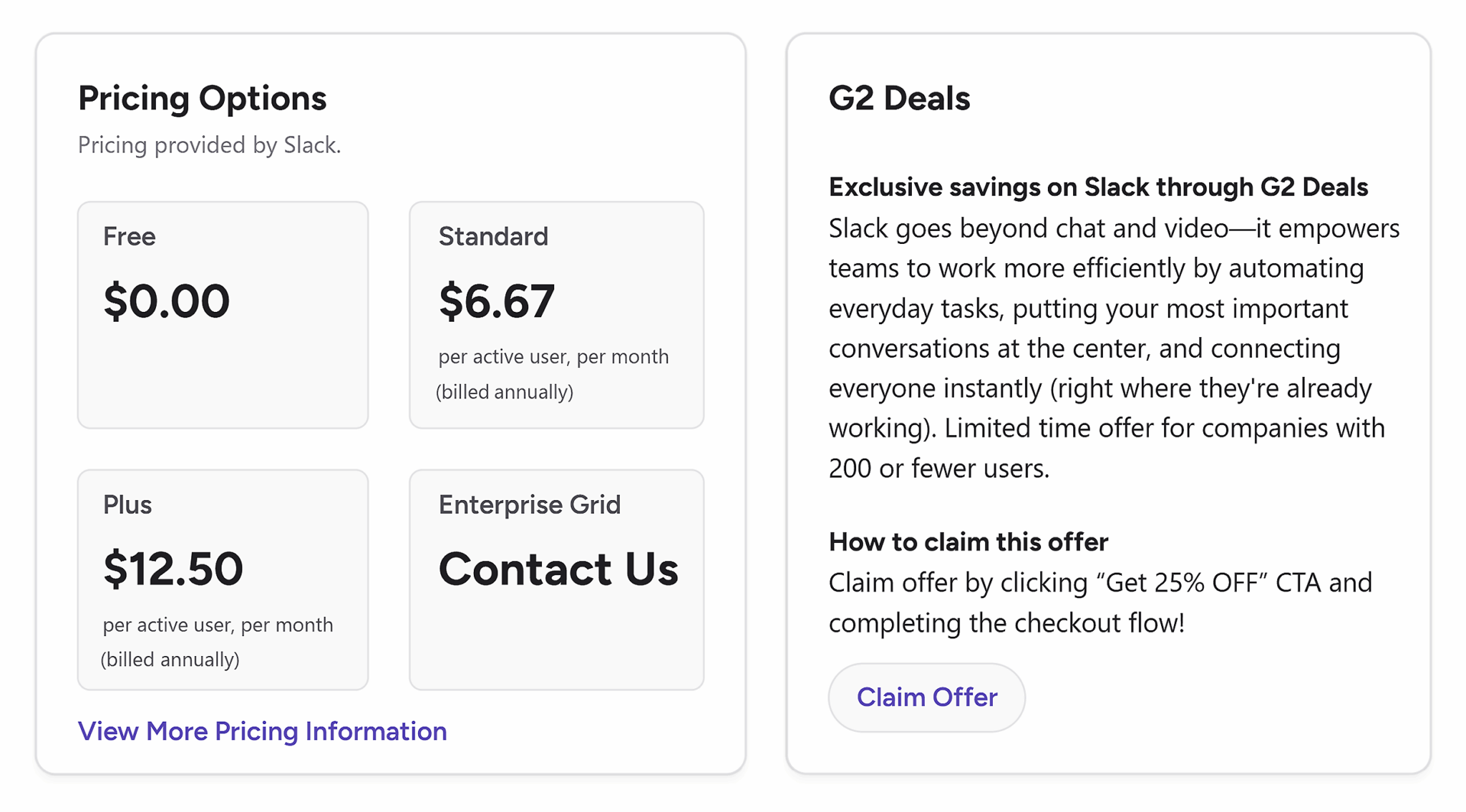Screen dimensions: 1466x812
Task: Click the billed annually note under Standard
Action: click(x=505, y=391)
